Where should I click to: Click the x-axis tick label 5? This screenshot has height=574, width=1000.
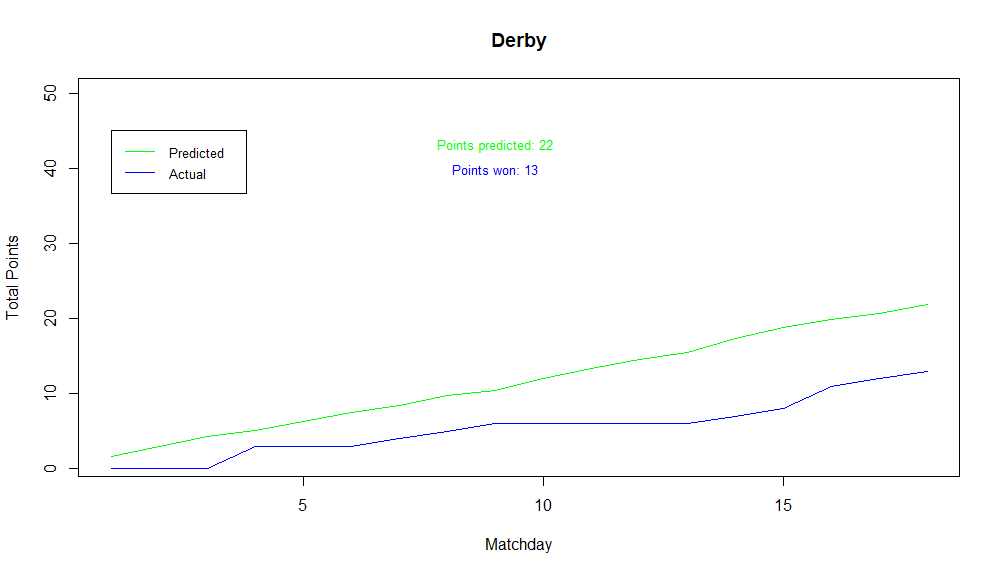click(x=302, y=505)
